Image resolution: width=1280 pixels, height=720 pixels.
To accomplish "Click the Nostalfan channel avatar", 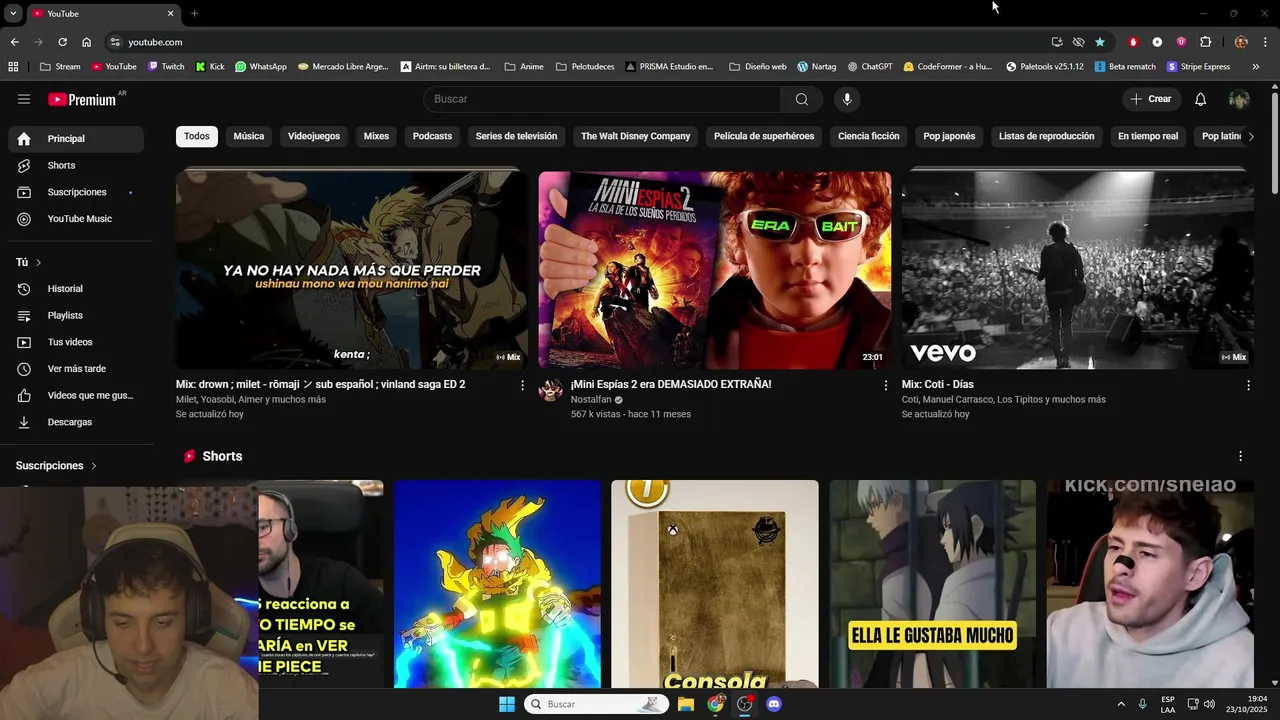I will (551, 390).
